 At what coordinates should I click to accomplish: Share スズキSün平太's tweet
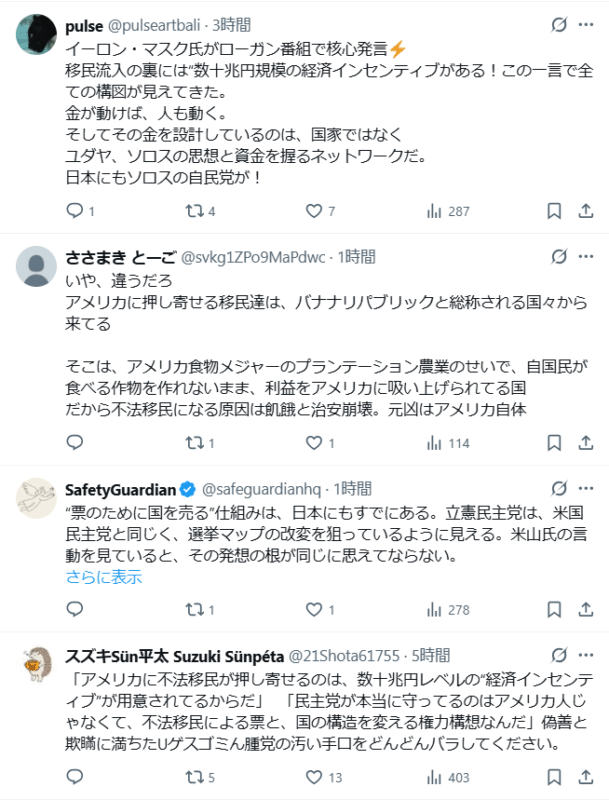[585, 776]
